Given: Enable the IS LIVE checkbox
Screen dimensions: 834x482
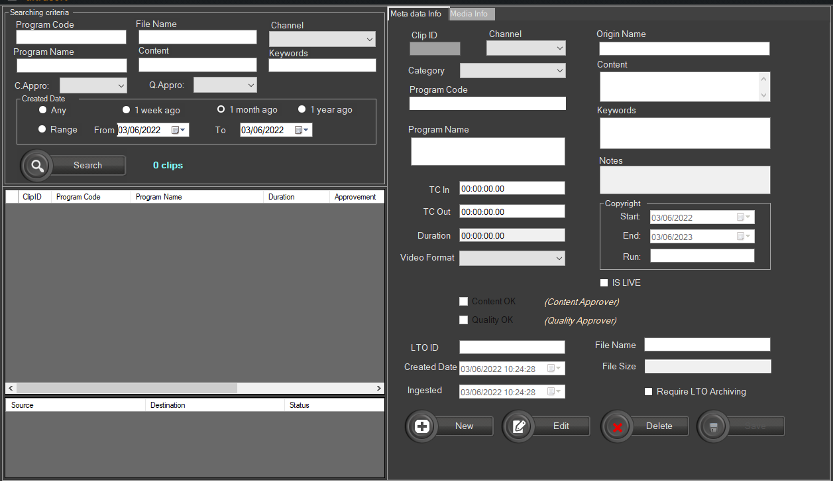Looking at the screenshot, I should [604, 283].
